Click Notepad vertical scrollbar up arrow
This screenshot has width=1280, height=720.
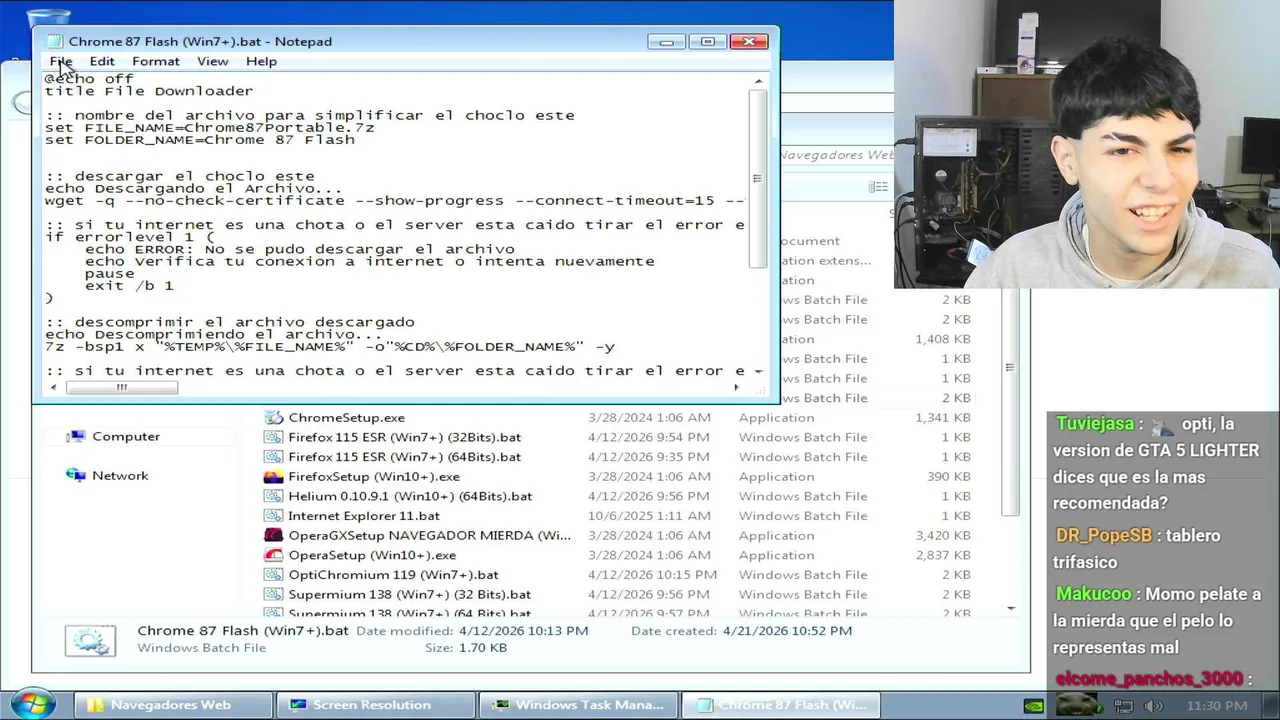pos(758,82)
